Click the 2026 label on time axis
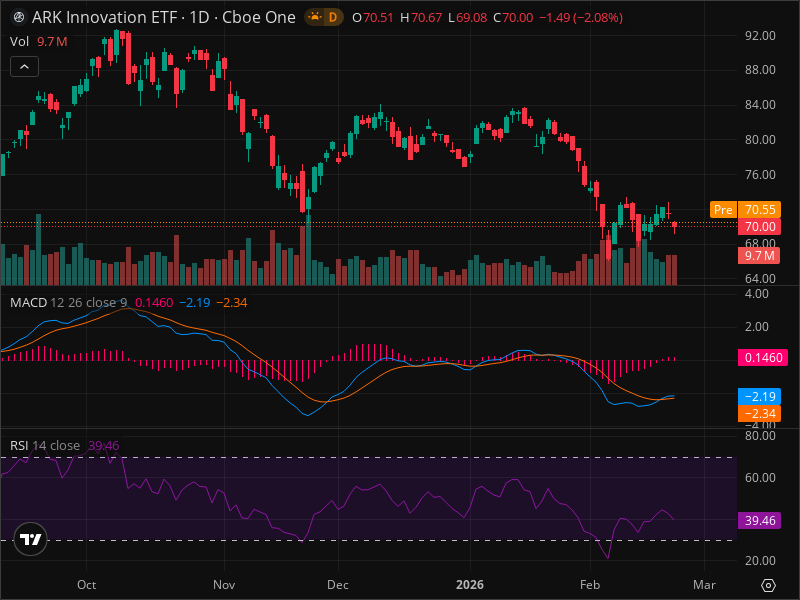 [470, 585]
